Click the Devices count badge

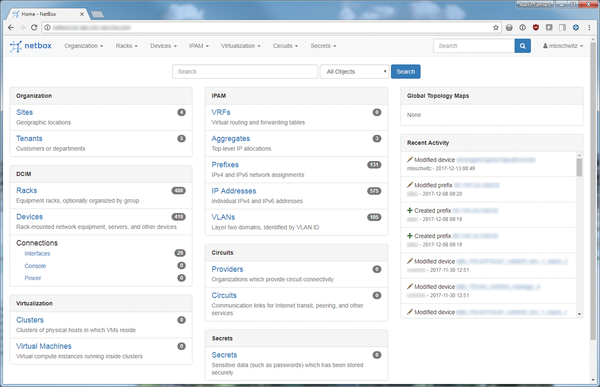[x=179, y=217]
